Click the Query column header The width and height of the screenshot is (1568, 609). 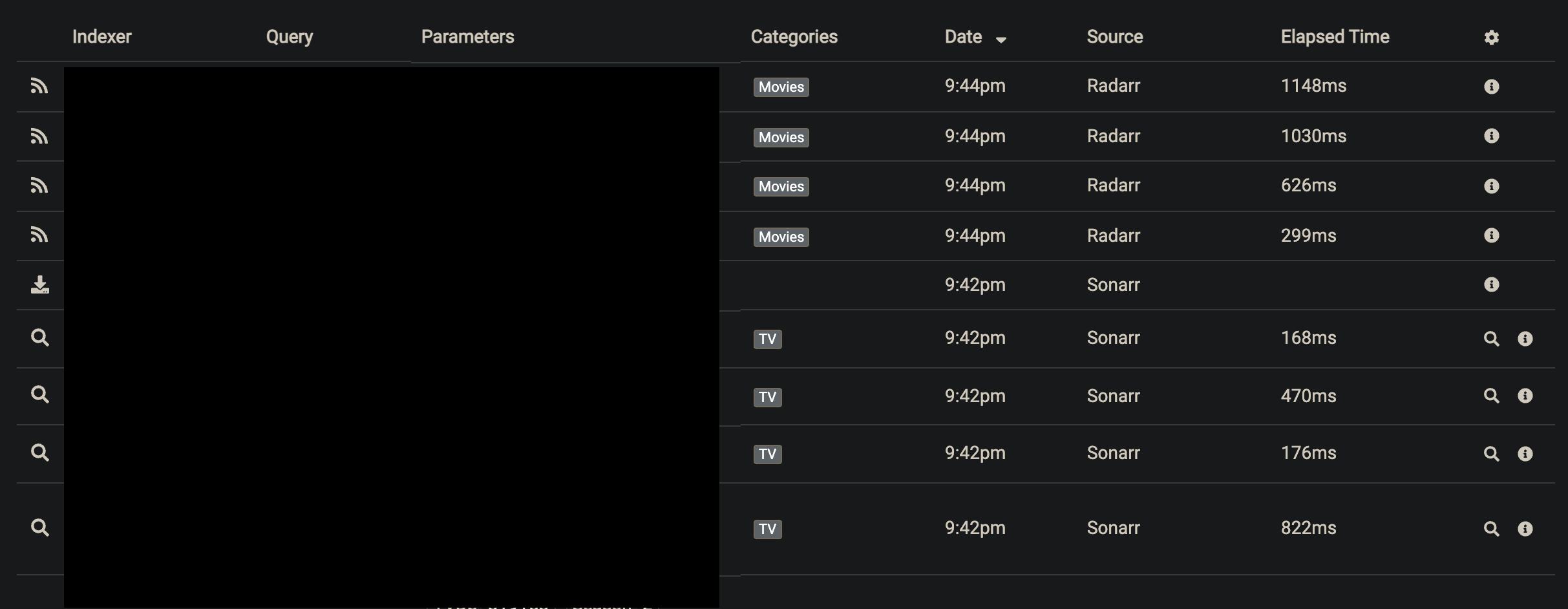point(289,37)
